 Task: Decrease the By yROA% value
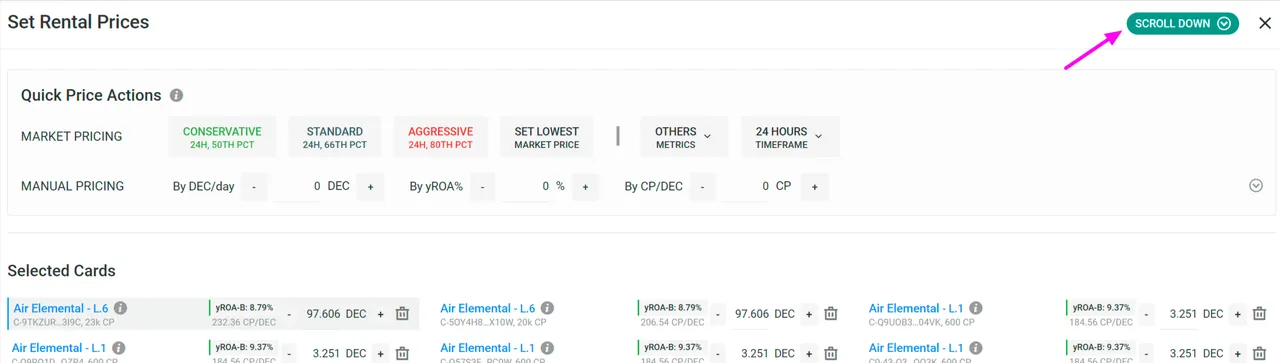(x=483, y=187)
